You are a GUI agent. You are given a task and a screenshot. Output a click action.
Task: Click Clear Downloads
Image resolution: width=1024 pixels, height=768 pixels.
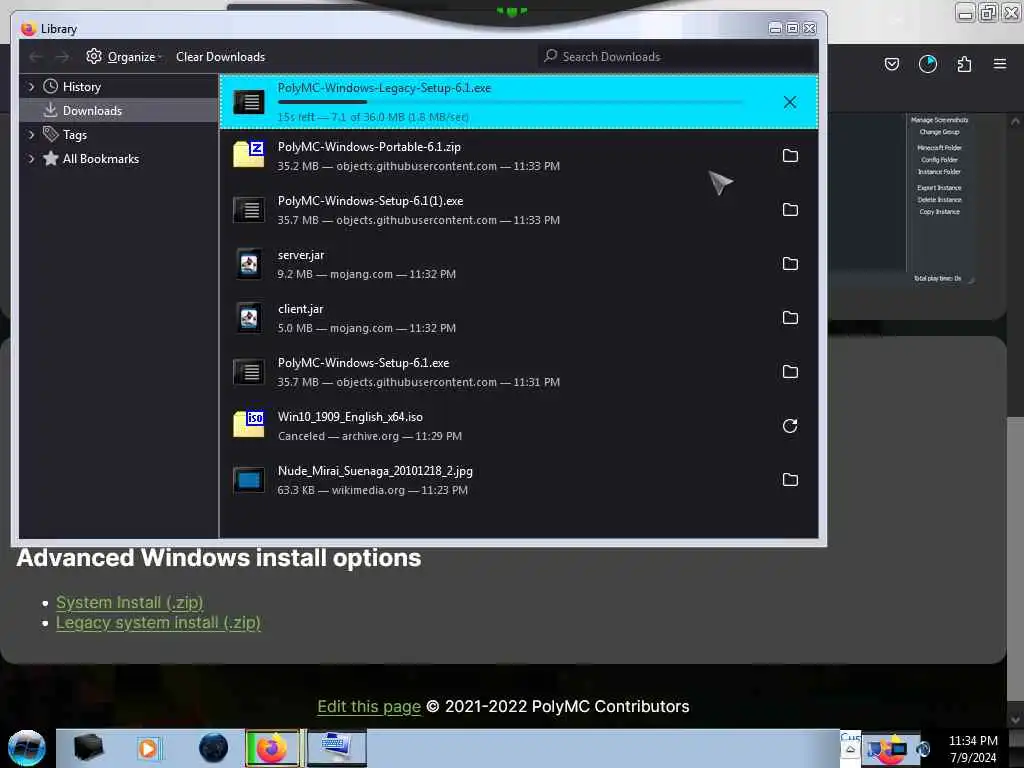pos(220,57)
